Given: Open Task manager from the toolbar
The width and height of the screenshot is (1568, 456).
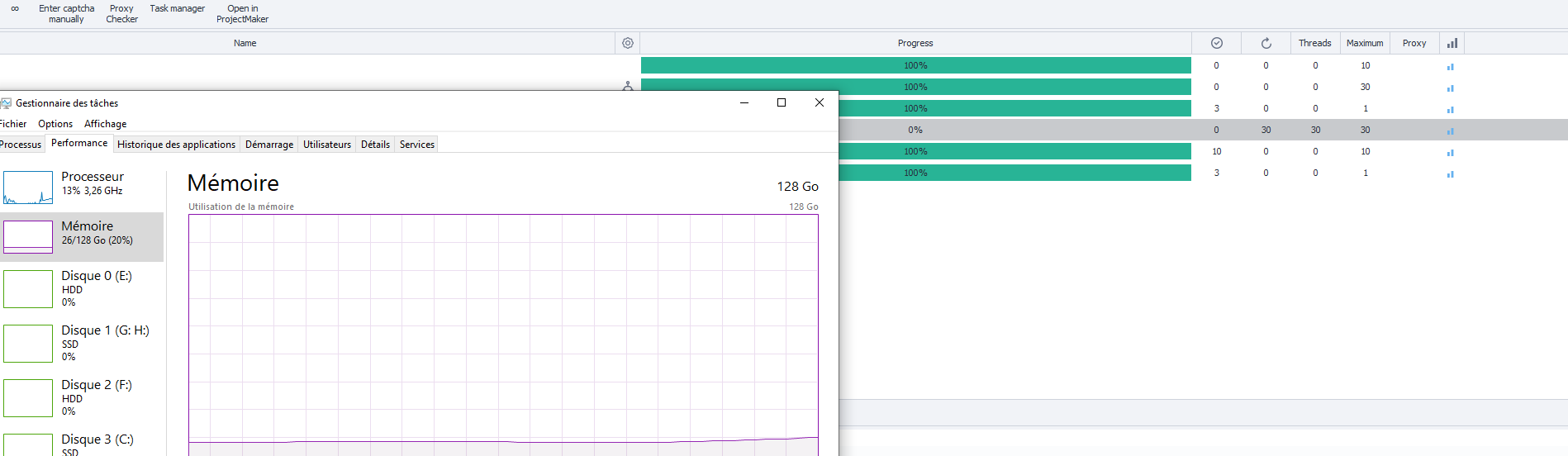Looking at the screenshot, I should coord(177,8).
